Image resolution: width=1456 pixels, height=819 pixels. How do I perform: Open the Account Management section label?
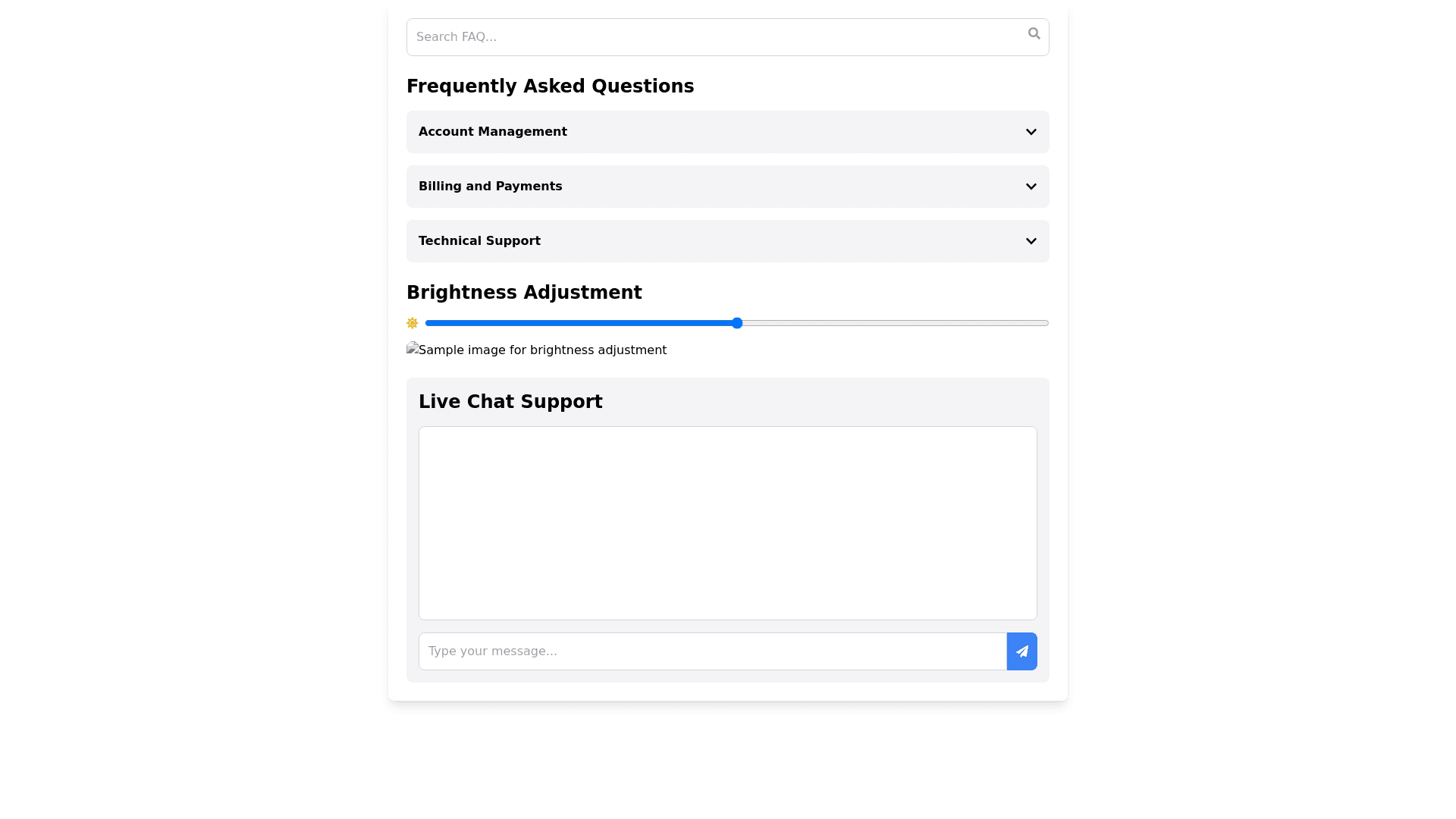[492, 132]
